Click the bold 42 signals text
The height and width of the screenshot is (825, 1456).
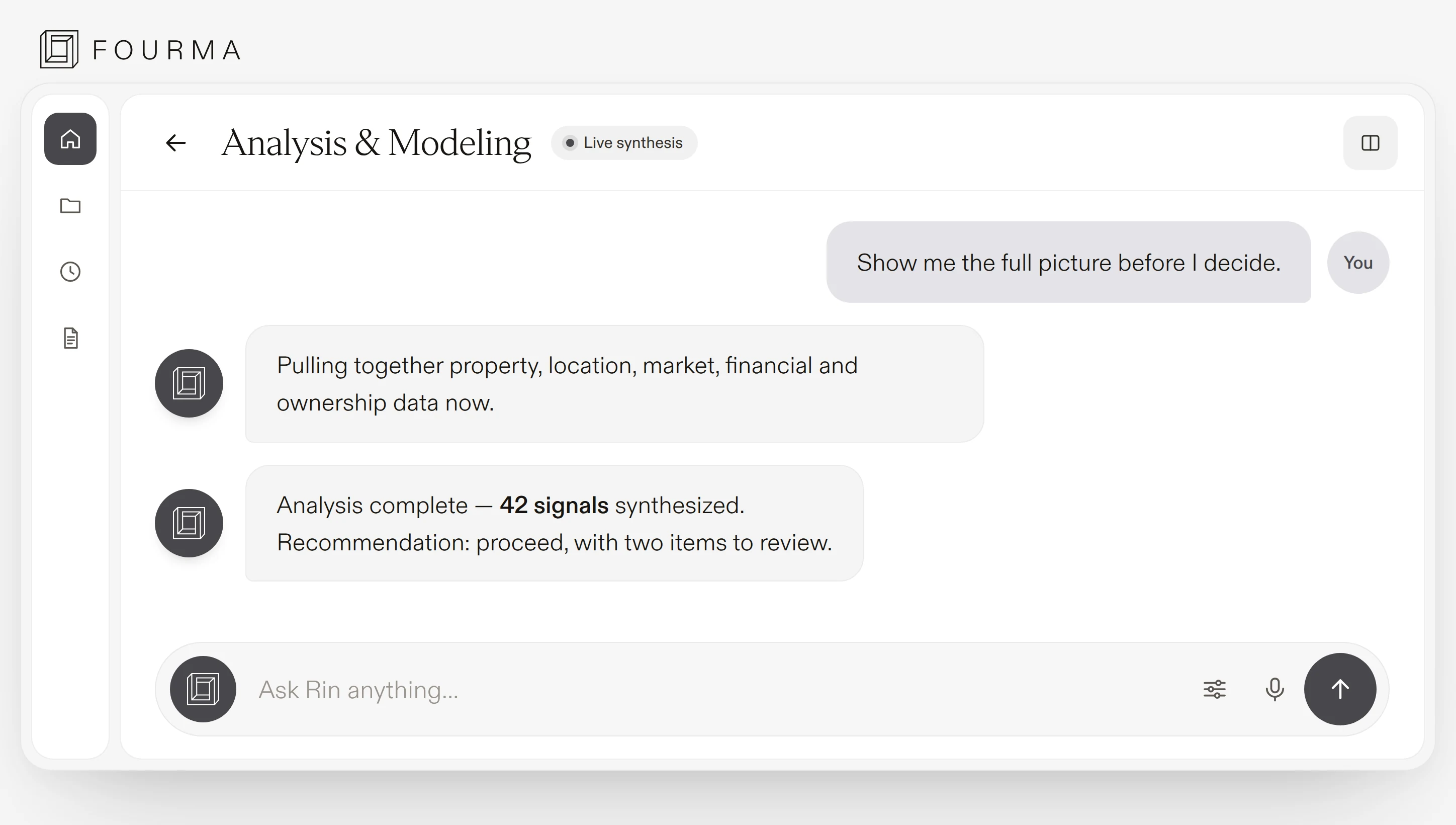coord(554,505)
